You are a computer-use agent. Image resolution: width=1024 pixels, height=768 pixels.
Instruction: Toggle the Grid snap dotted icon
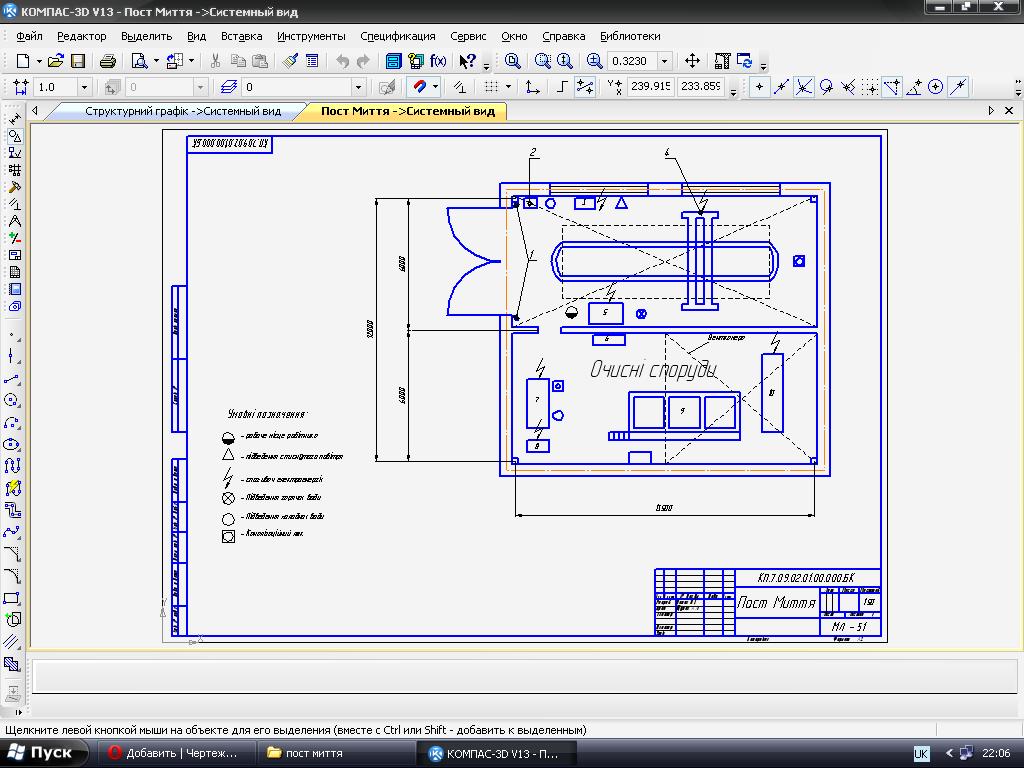tap(870, 87)
